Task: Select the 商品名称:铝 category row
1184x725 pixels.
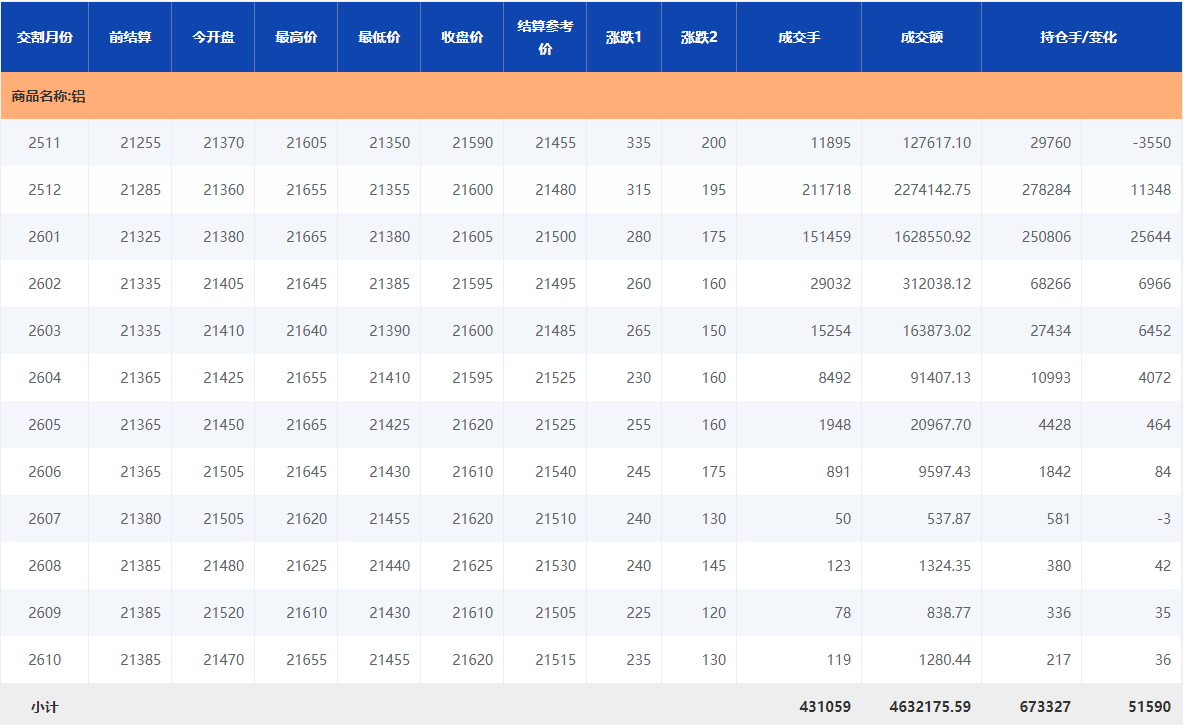Action: (x=48, y=97)
